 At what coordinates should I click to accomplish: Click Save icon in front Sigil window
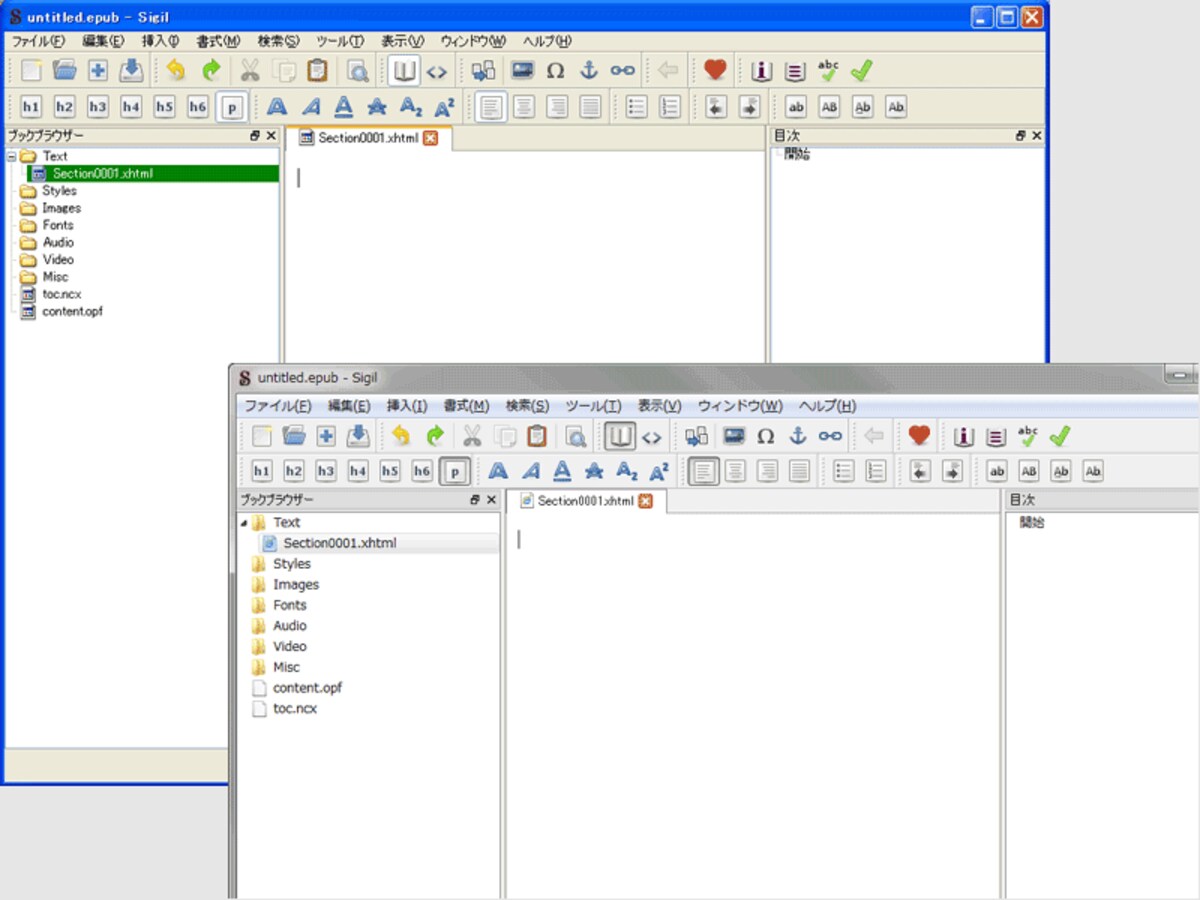click(358, 436)
